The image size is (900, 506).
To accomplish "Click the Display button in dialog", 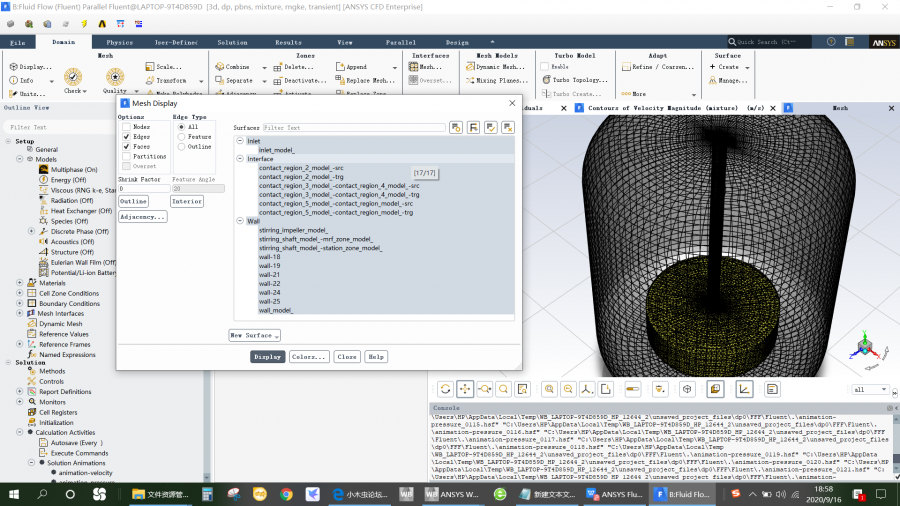I will pyautogui.click(x=267, y=357).
